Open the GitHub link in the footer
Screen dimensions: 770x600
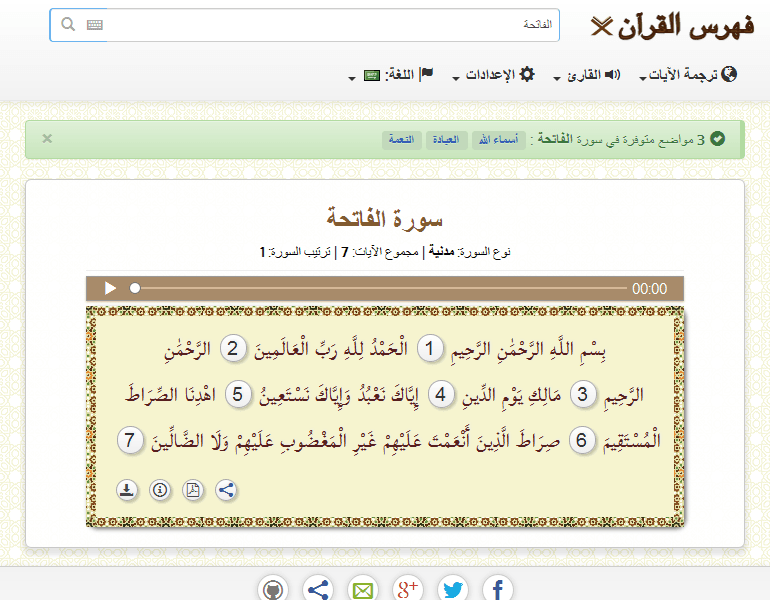click(x=272, y=589)
